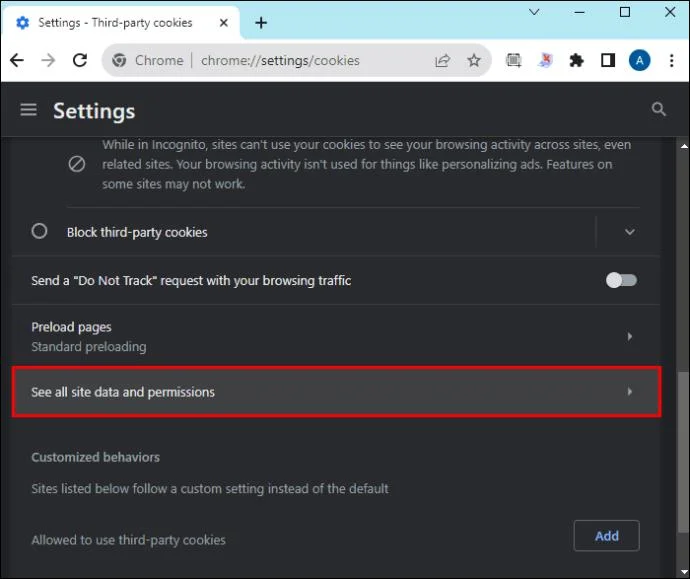Screen dimensions: 690x579
Task: Maximize the Chrome window
Action: pos(625,12)
